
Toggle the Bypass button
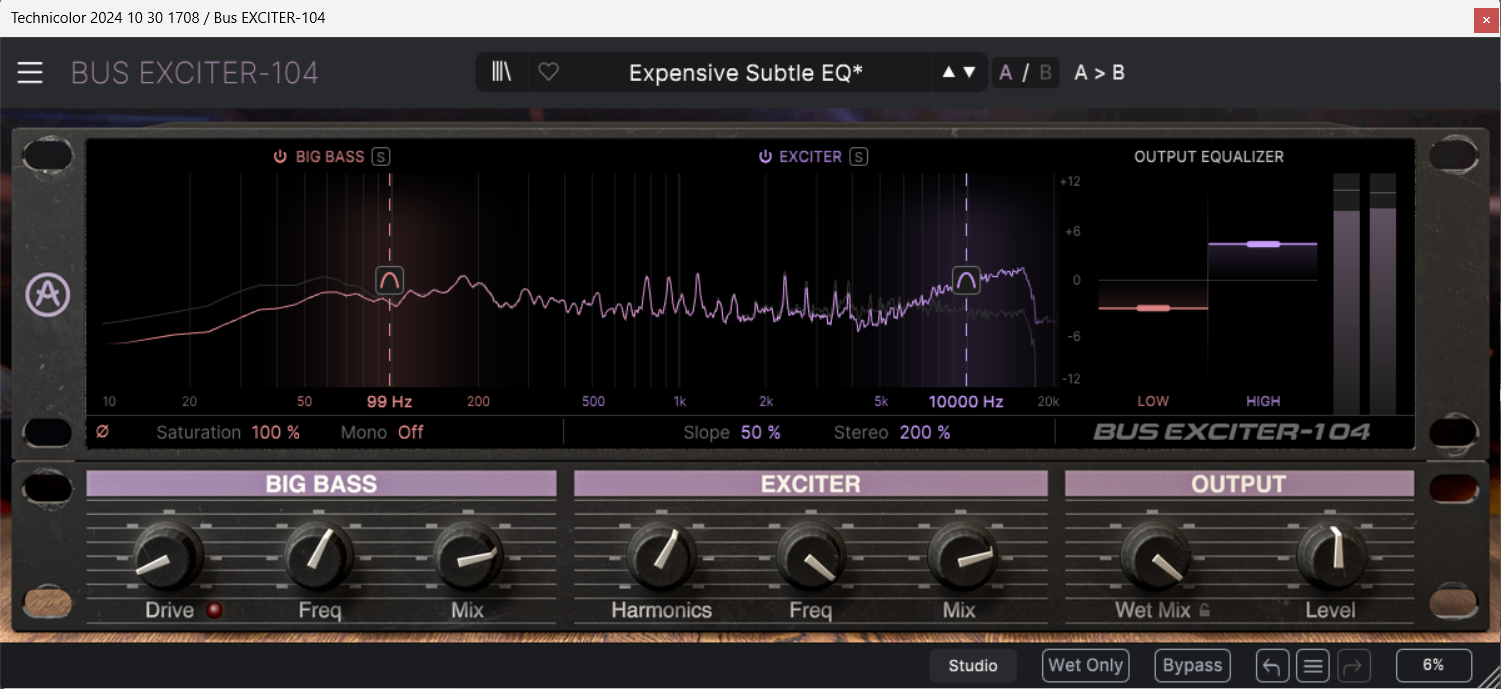[1192, 666]
